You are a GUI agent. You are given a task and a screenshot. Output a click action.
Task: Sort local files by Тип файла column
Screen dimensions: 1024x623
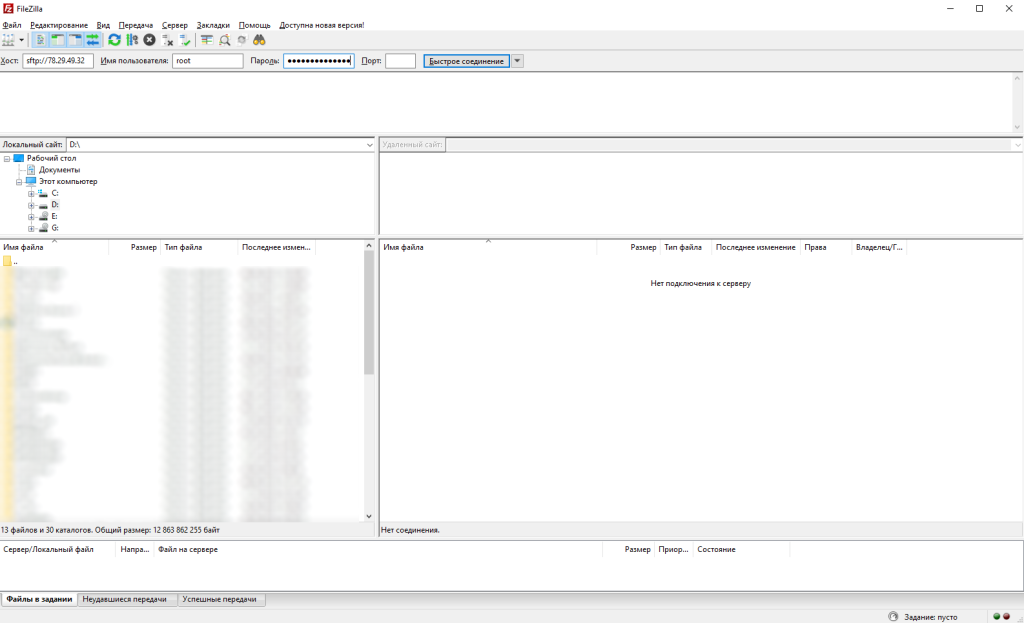point(199,248)
